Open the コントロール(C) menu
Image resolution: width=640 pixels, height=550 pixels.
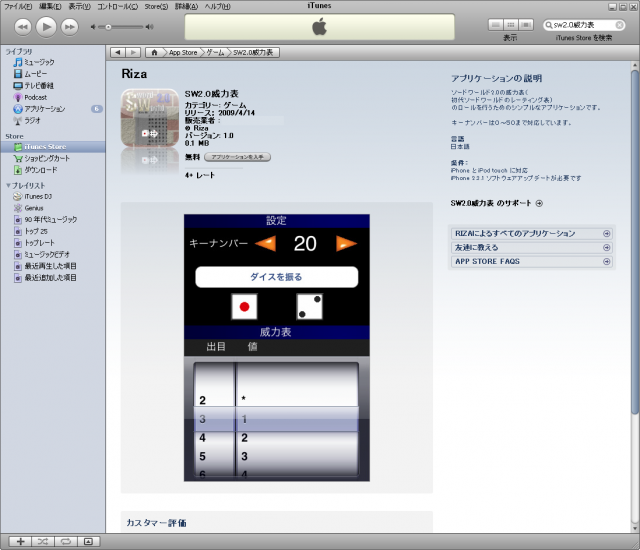click(118, 6)
